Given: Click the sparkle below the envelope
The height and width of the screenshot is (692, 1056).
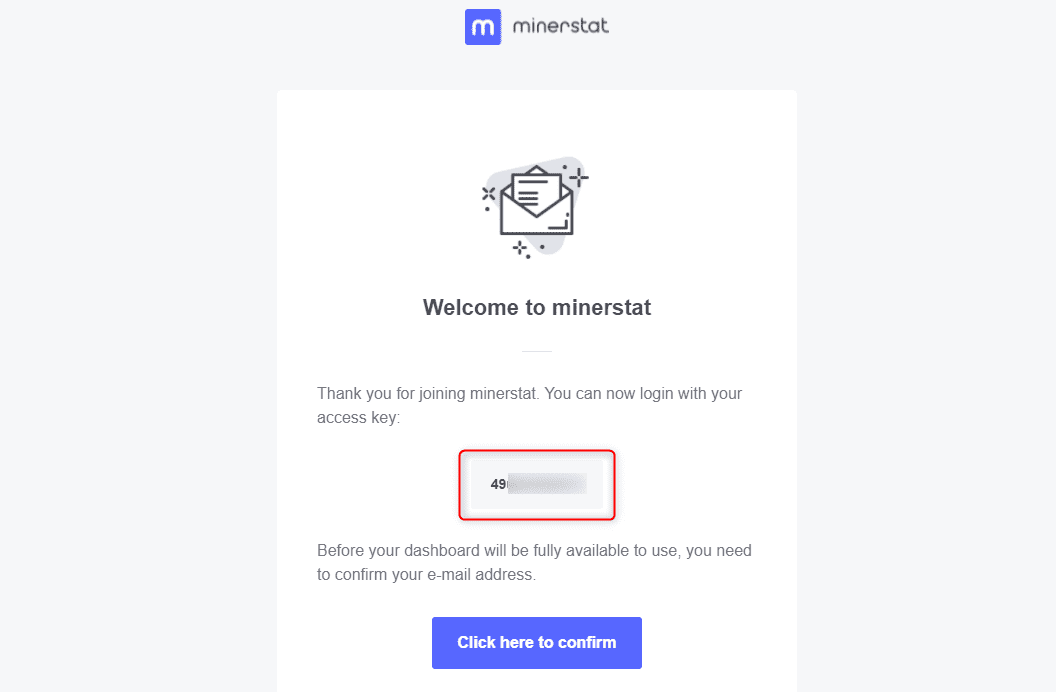Looking at the screenshot, I should pyautogui.click(x=520, y=248).
